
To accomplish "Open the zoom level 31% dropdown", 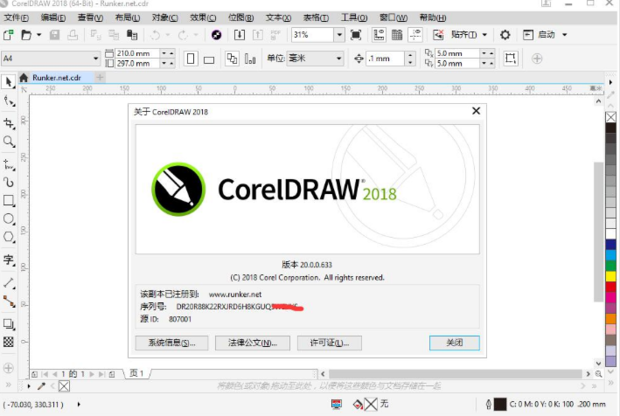I will (x=339, y=35).
